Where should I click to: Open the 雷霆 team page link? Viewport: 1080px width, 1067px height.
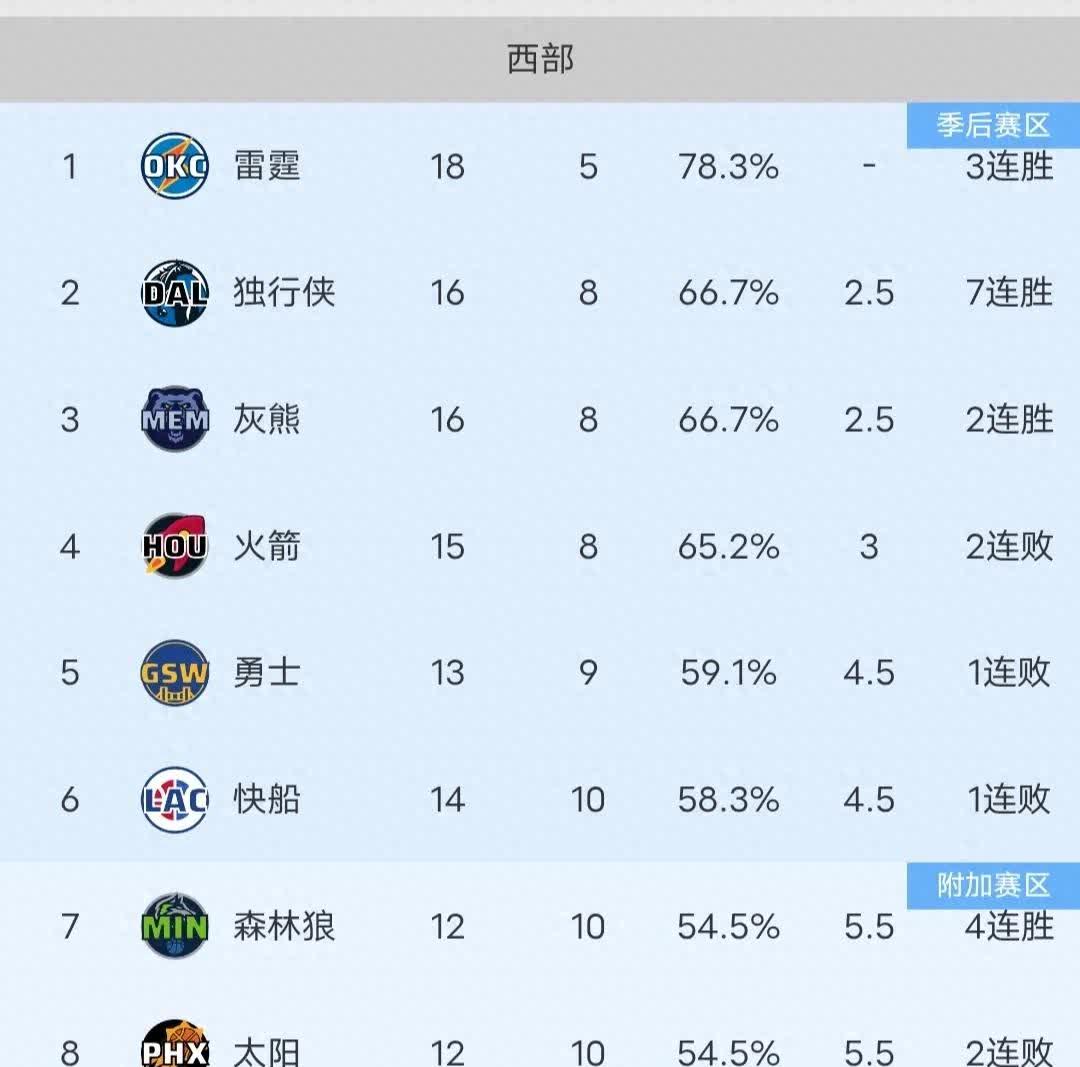tap(267, 167)
